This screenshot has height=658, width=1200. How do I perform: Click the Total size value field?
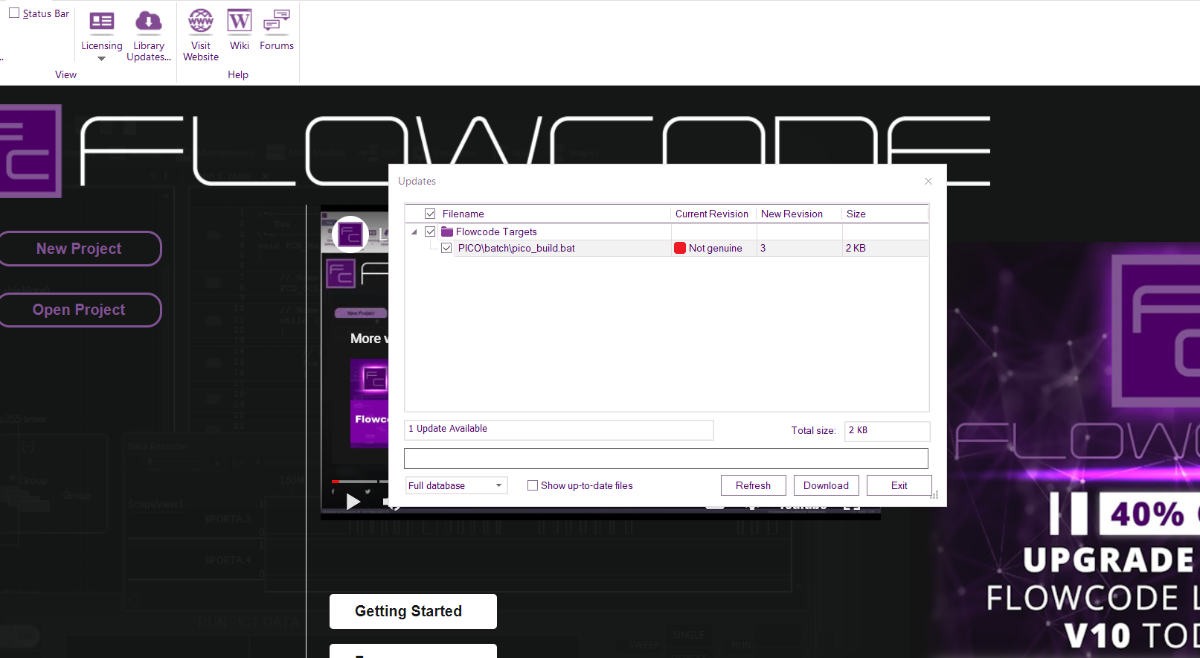[x=887, y=431]
